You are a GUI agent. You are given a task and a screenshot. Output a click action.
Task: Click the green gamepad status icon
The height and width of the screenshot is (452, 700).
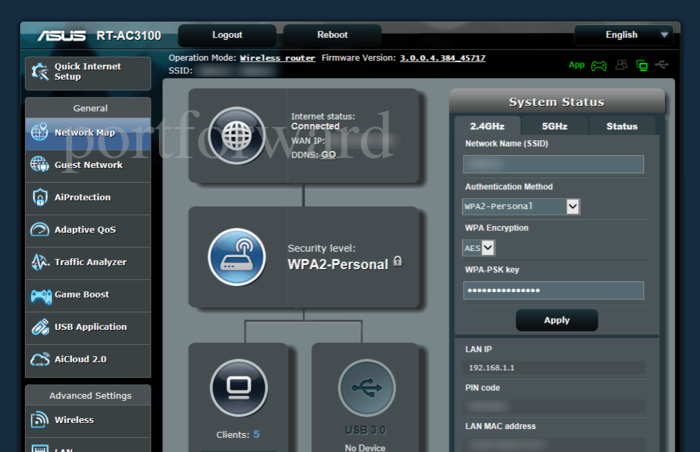coord(599,66)
